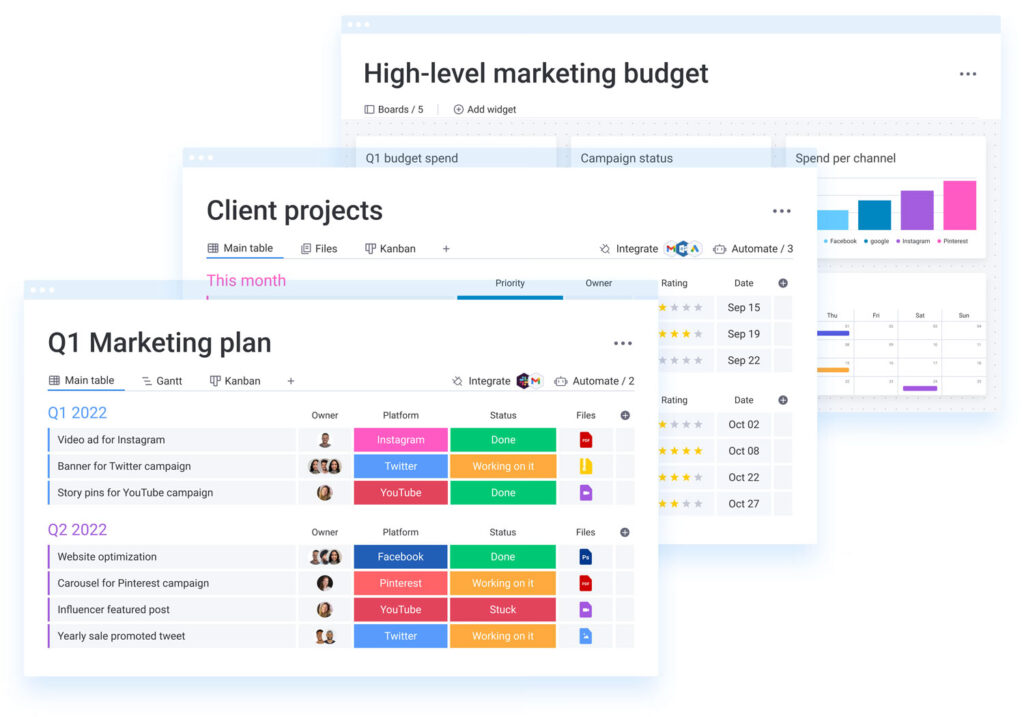Add a new view in Client projects
Image resolution: width=1024 pixels, height=717 pixels.
[x=446, y=249]
